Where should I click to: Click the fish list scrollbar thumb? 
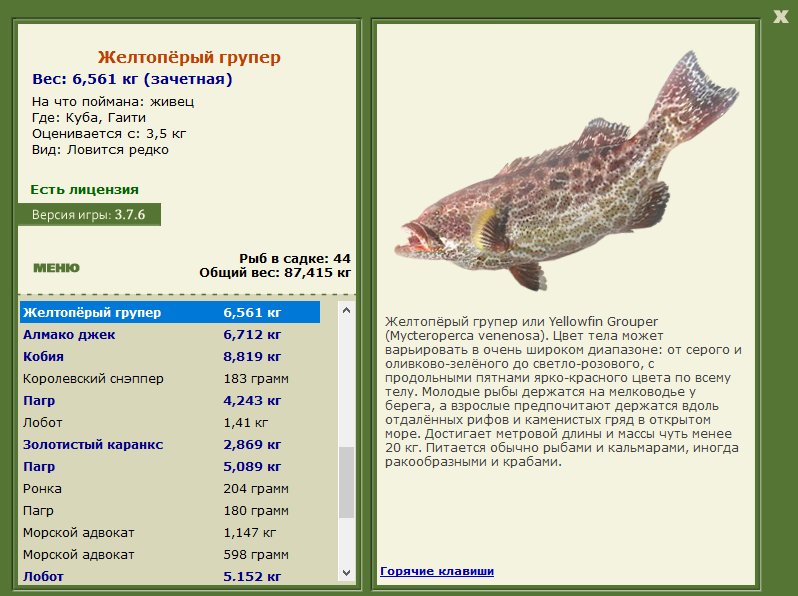(347, 482)
